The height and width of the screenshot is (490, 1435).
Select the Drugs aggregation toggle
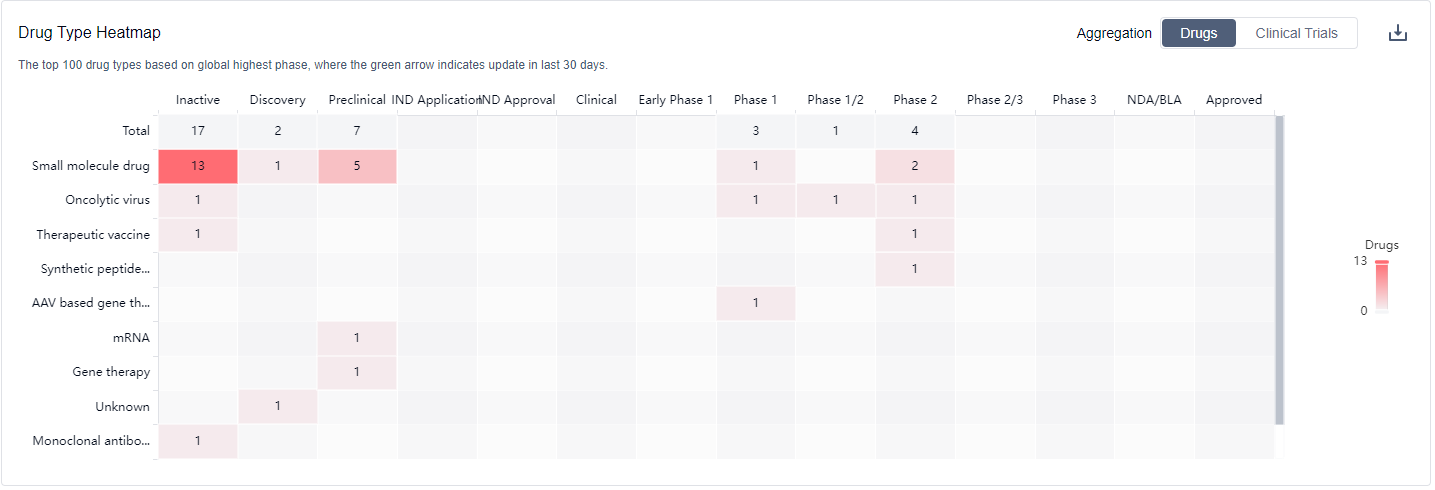coord(1198,33)
